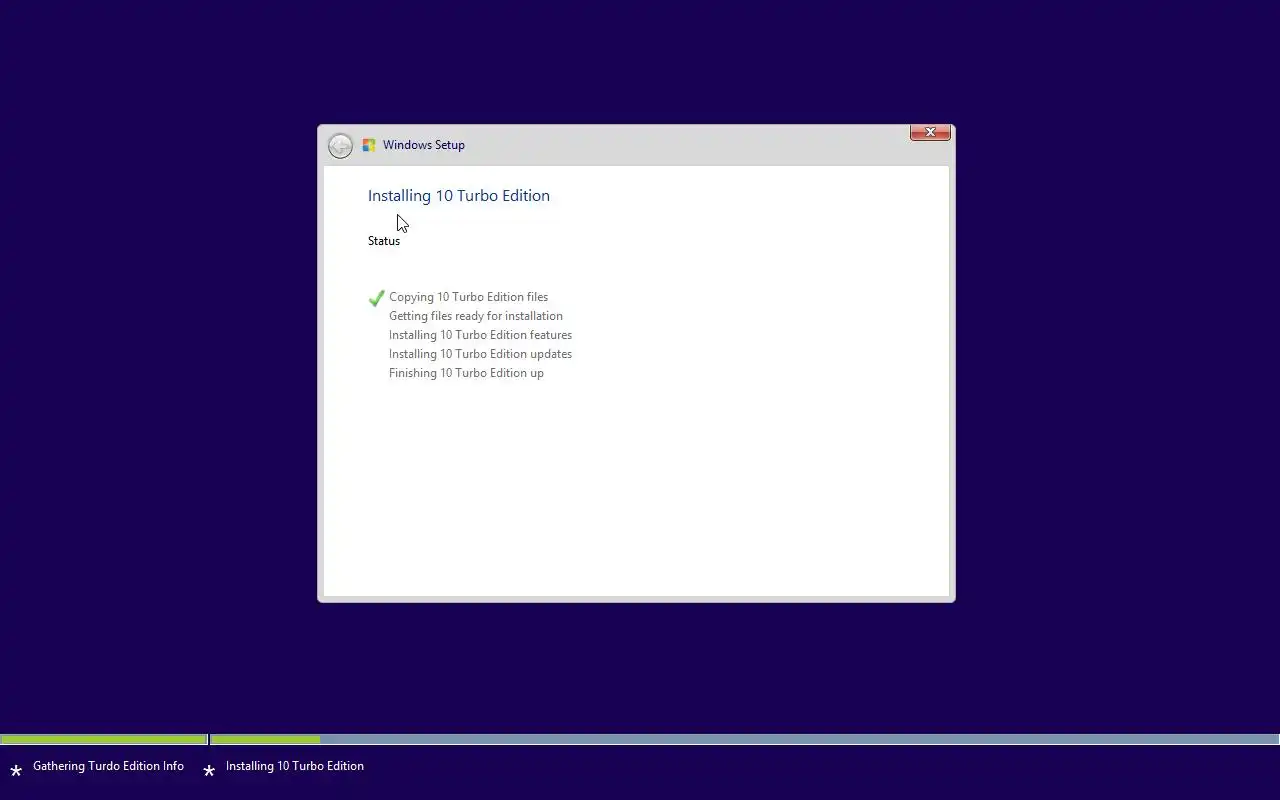Click the Gathering info progress bar
This screenshot has width=1280, height=800.
tap(104, 740)
